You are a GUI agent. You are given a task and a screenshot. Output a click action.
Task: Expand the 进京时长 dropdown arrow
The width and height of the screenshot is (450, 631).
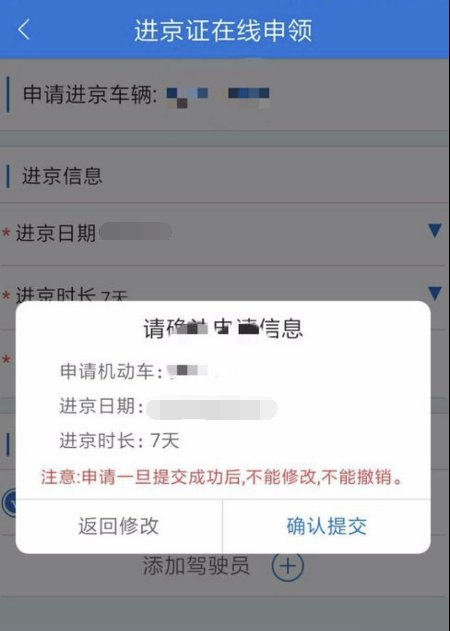pyautogui.click(x=435, y=293)
